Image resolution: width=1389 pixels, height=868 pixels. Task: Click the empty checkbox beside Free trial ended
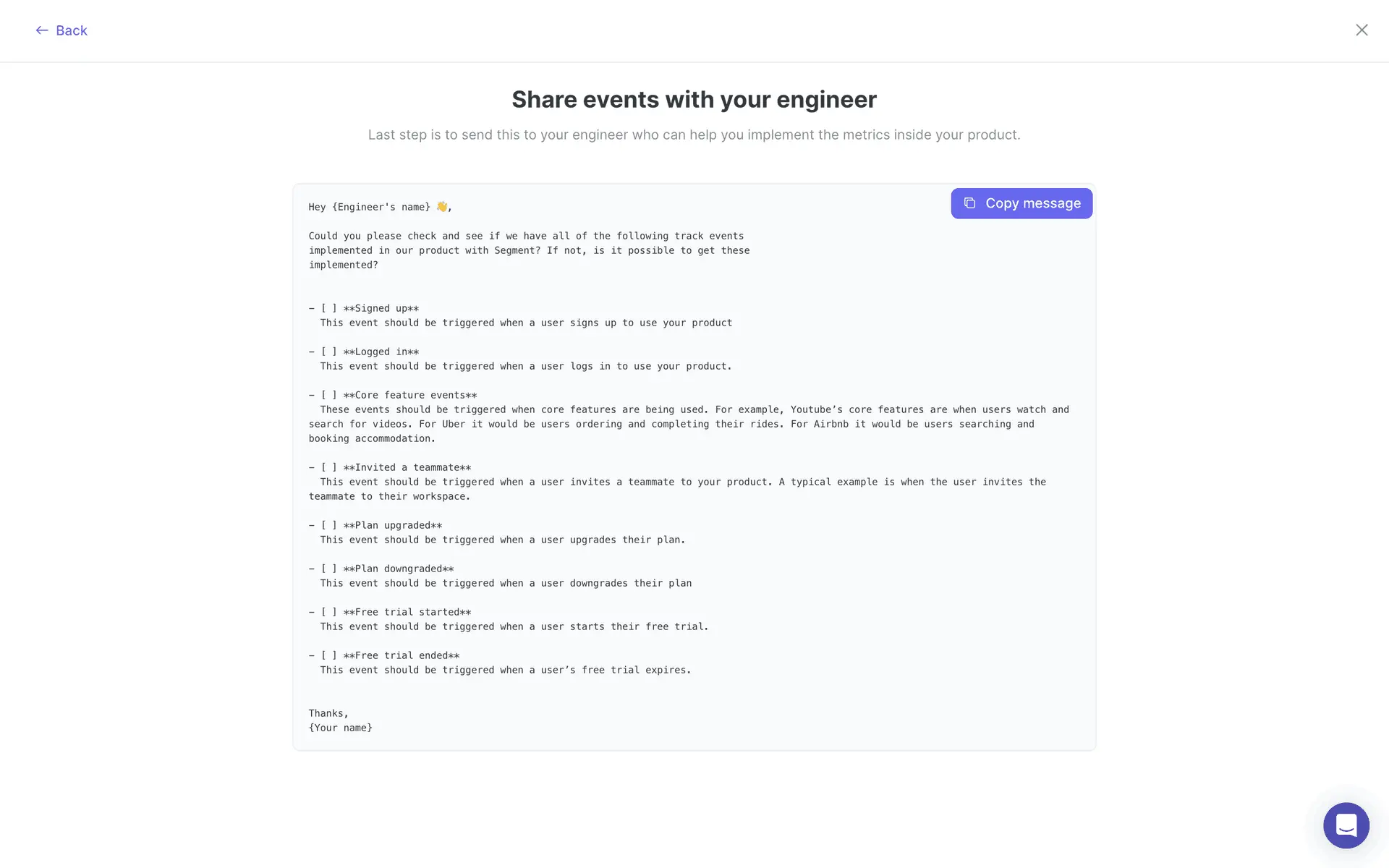pos(328,655)
